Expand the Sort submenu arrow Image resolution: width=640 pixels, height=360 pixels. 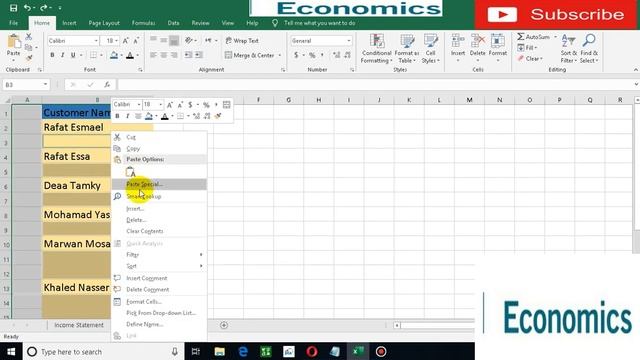tap(201, 266)
